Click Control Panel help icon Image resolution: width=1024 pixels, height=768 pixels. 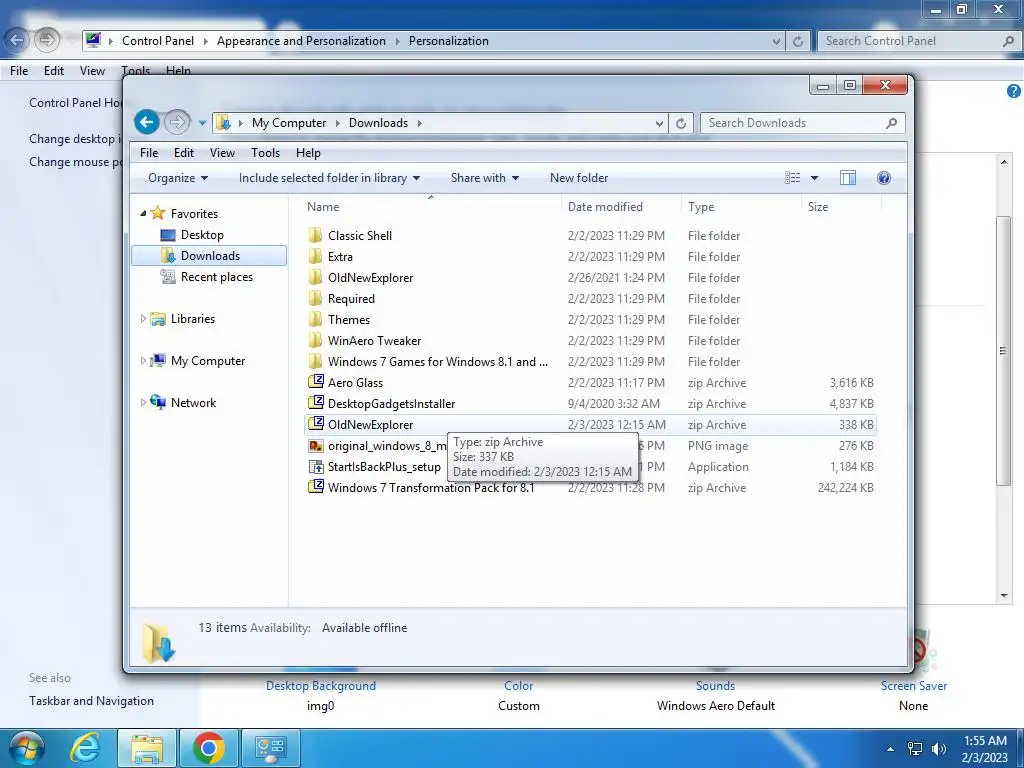(1014, 91)
